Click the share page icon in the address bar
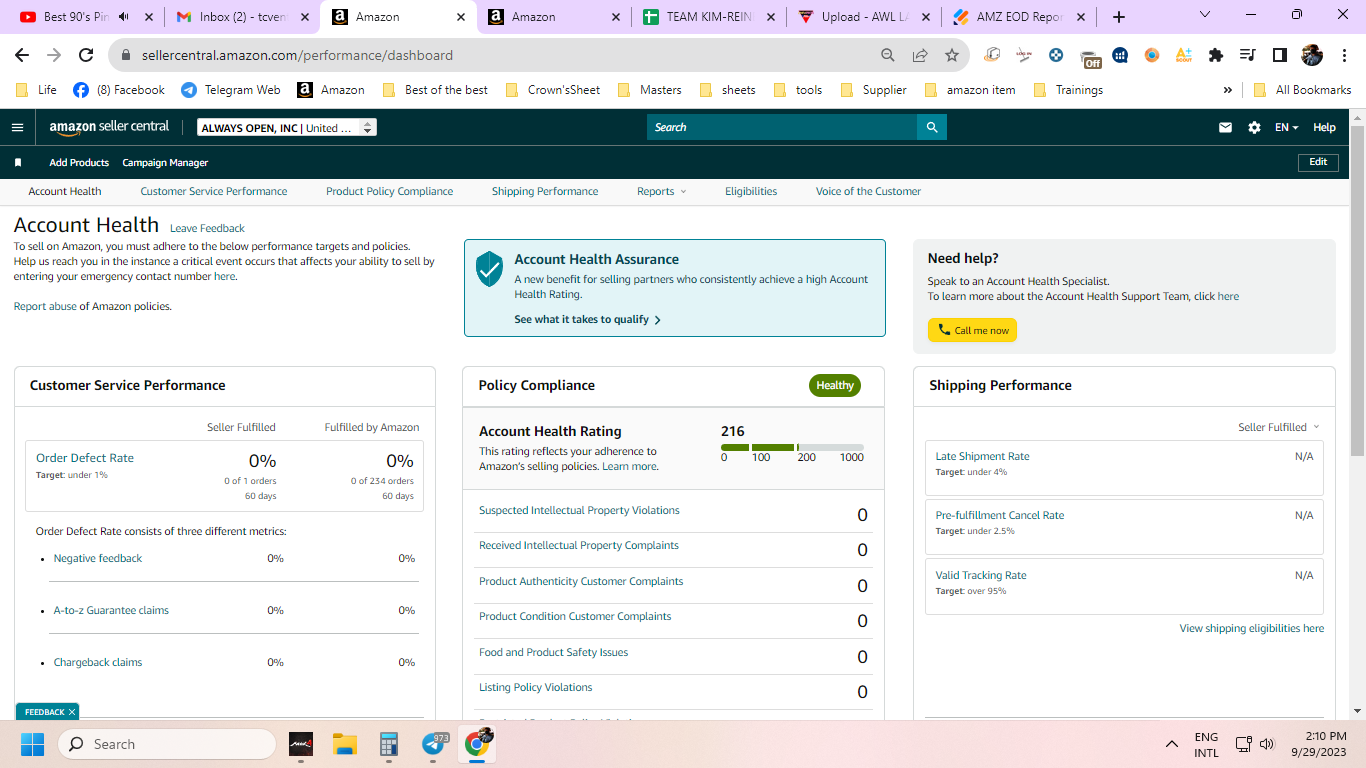The width and height of the screenshot is (1366, 768). pos(920,55)
